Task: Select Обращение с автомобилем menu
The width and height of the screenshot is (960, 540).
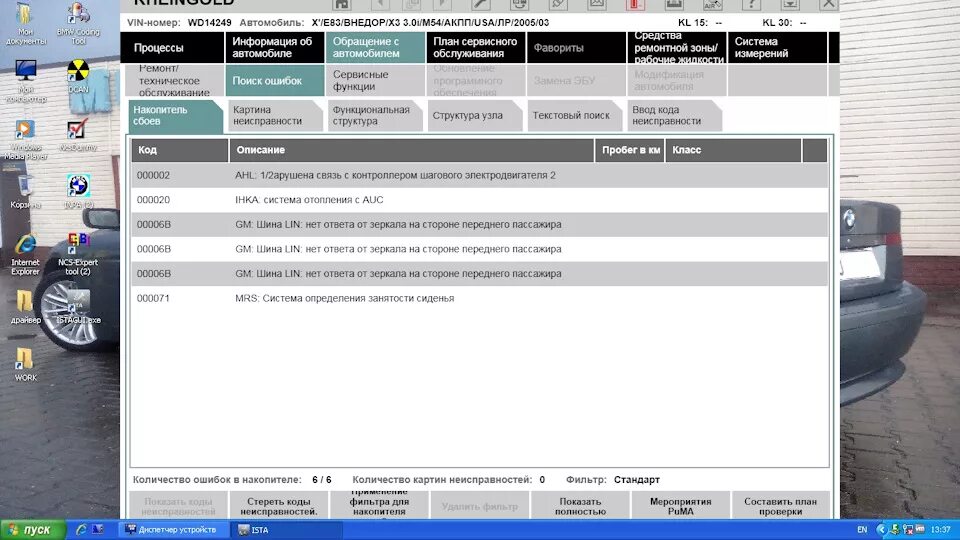Action: [x=375, y=48]
